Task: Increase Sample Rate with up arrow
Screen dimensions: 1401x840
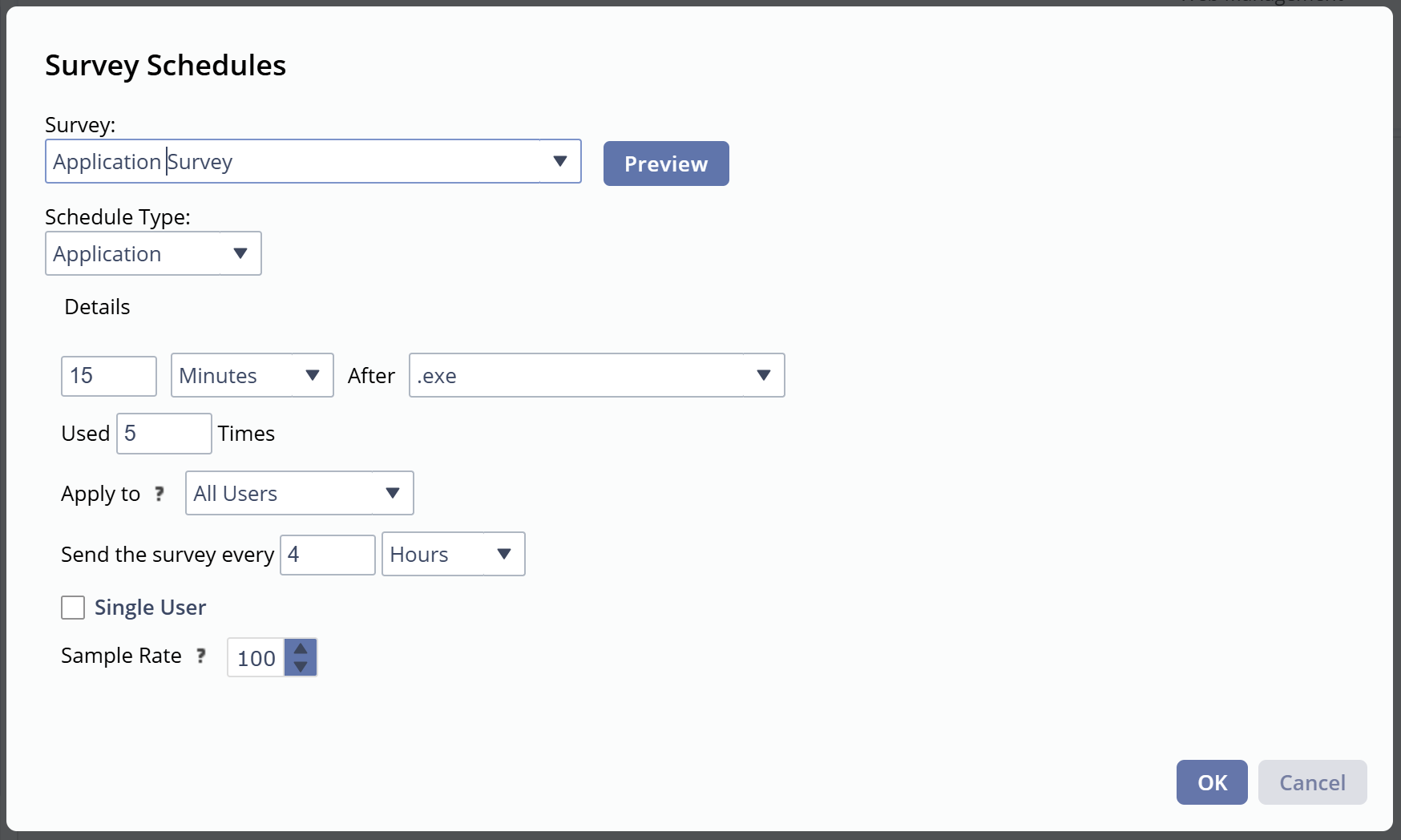Action: [301, 648]
